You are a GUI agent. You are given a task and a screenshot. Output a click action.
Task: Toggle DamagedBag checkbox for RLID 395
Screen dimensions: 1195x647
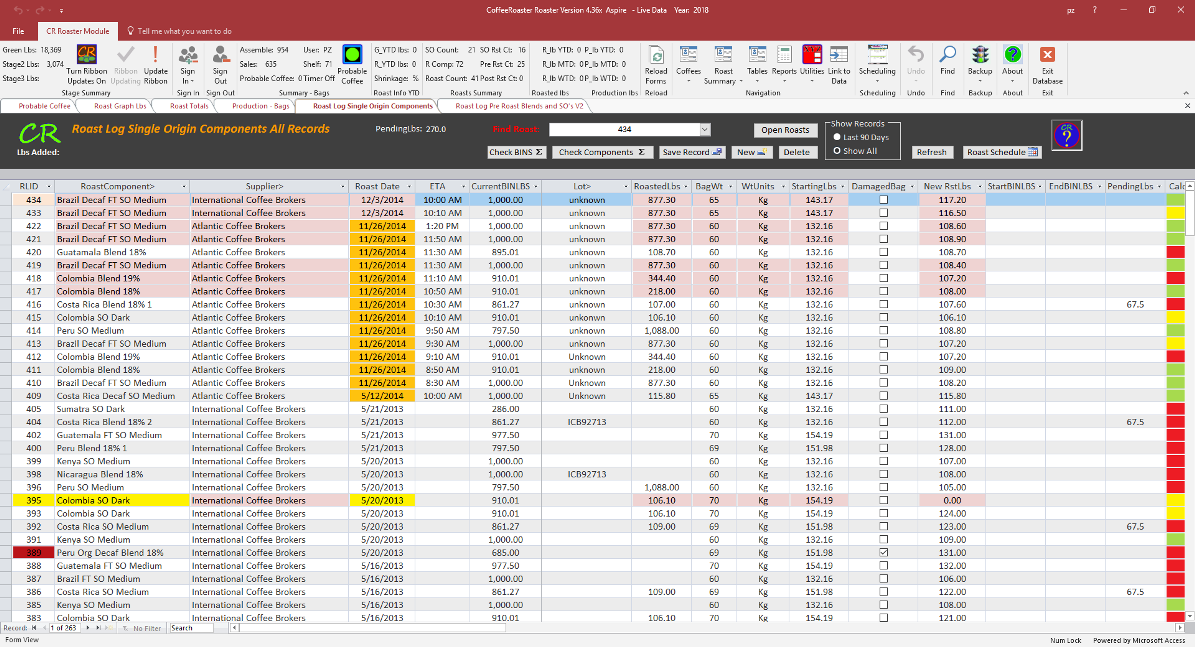pyautogui.click(x=883, y=501)
